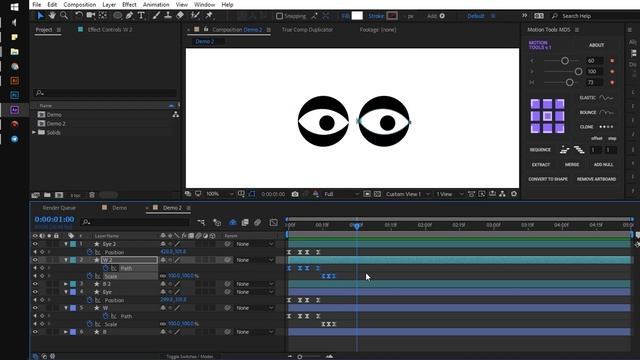The height and width of the screenshot is (360, 640).
Task: Select the Rotation tool
Action: click(x=78, y=16)
